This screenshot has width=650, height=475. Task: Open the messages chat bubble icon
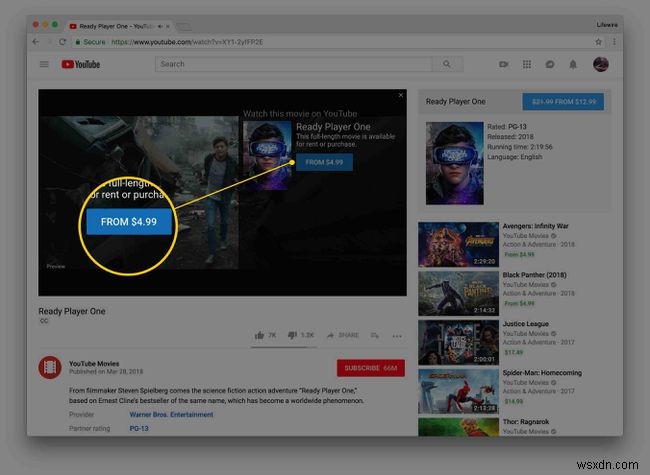[x=550, y=64]
